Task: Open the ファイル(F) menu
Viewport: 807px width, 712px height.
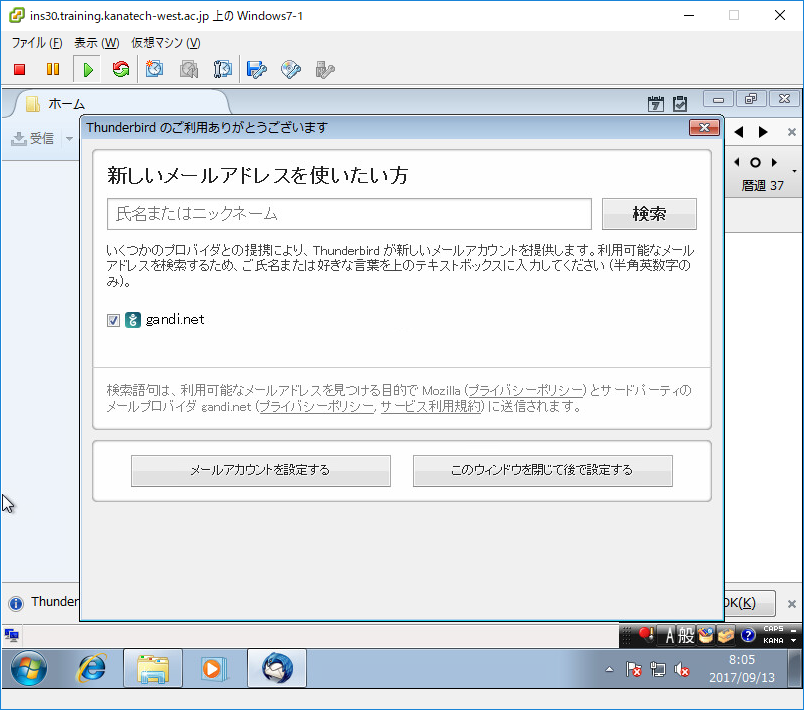Action: 37,43
